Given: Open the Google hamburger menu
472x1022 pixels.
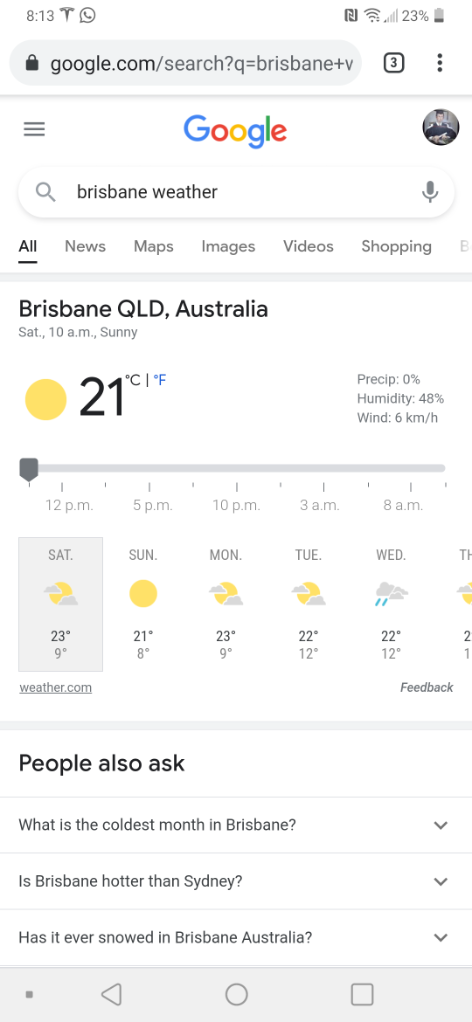Looking at the screenshot, I should tap(35, 129).
